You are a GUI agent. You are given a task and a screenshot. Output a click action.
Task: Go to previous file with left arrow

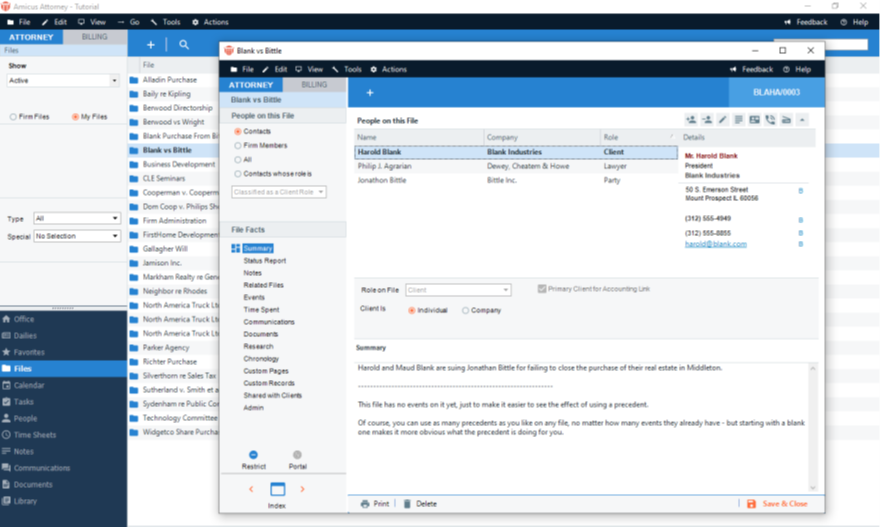[251, 489]
